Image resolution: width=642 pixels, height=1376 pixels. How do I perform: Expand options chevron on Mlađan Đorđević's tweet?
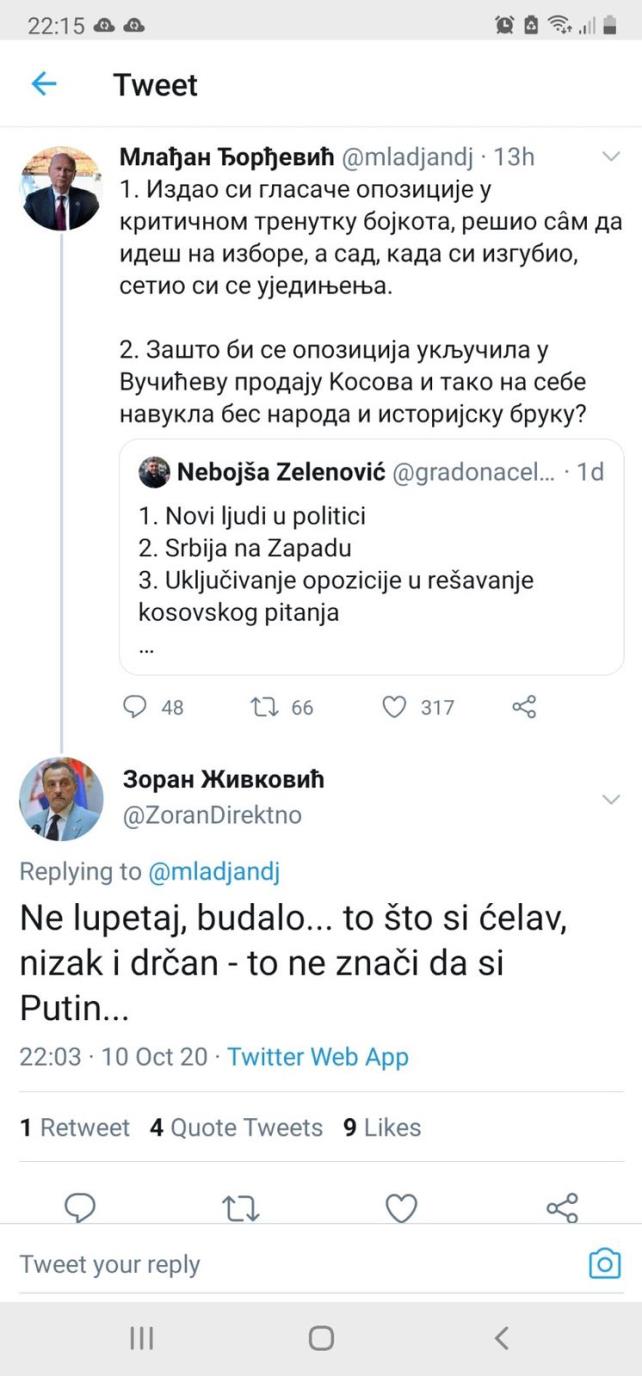pos(610,156)
